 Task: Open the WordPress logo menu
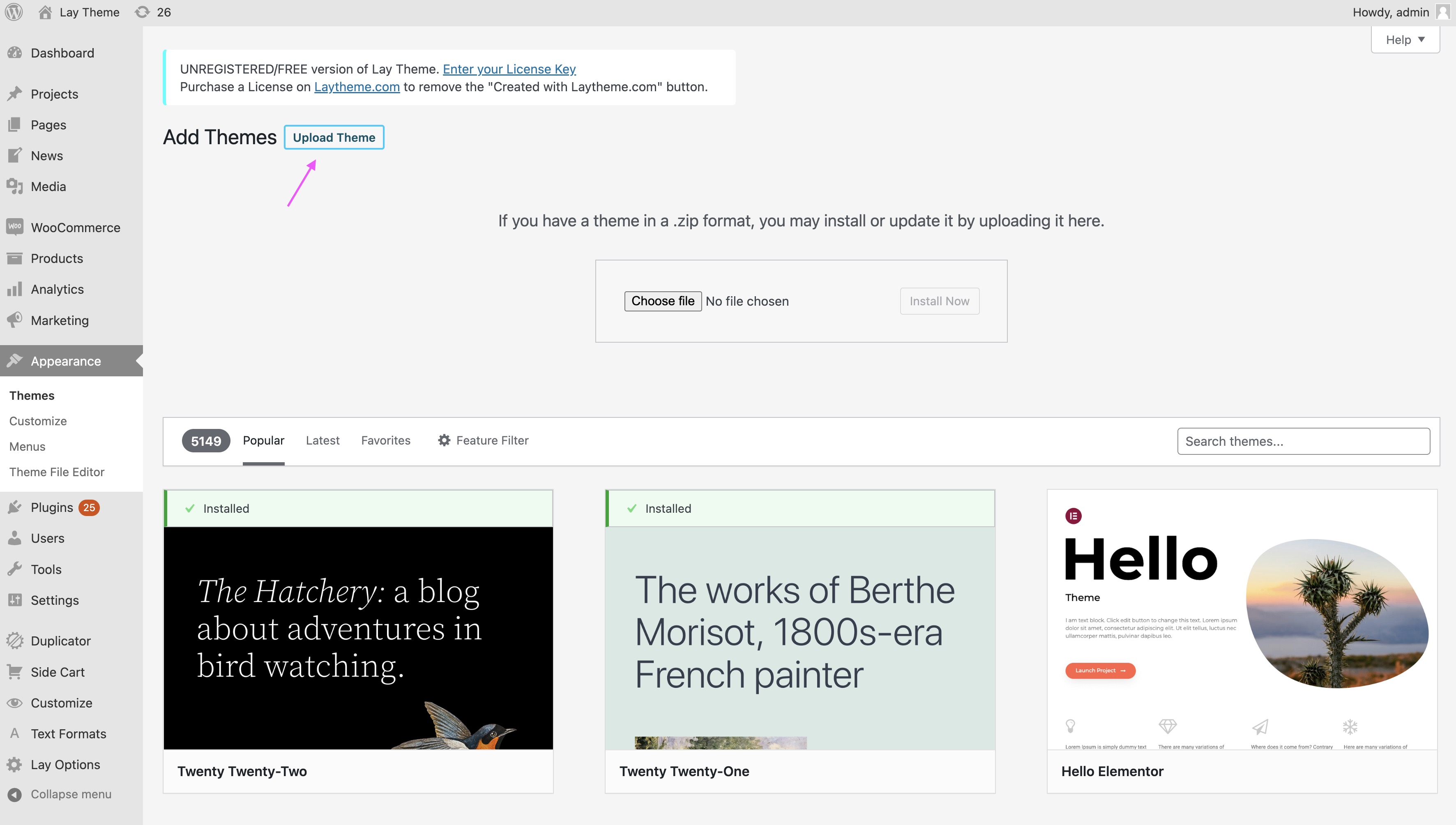14,12
